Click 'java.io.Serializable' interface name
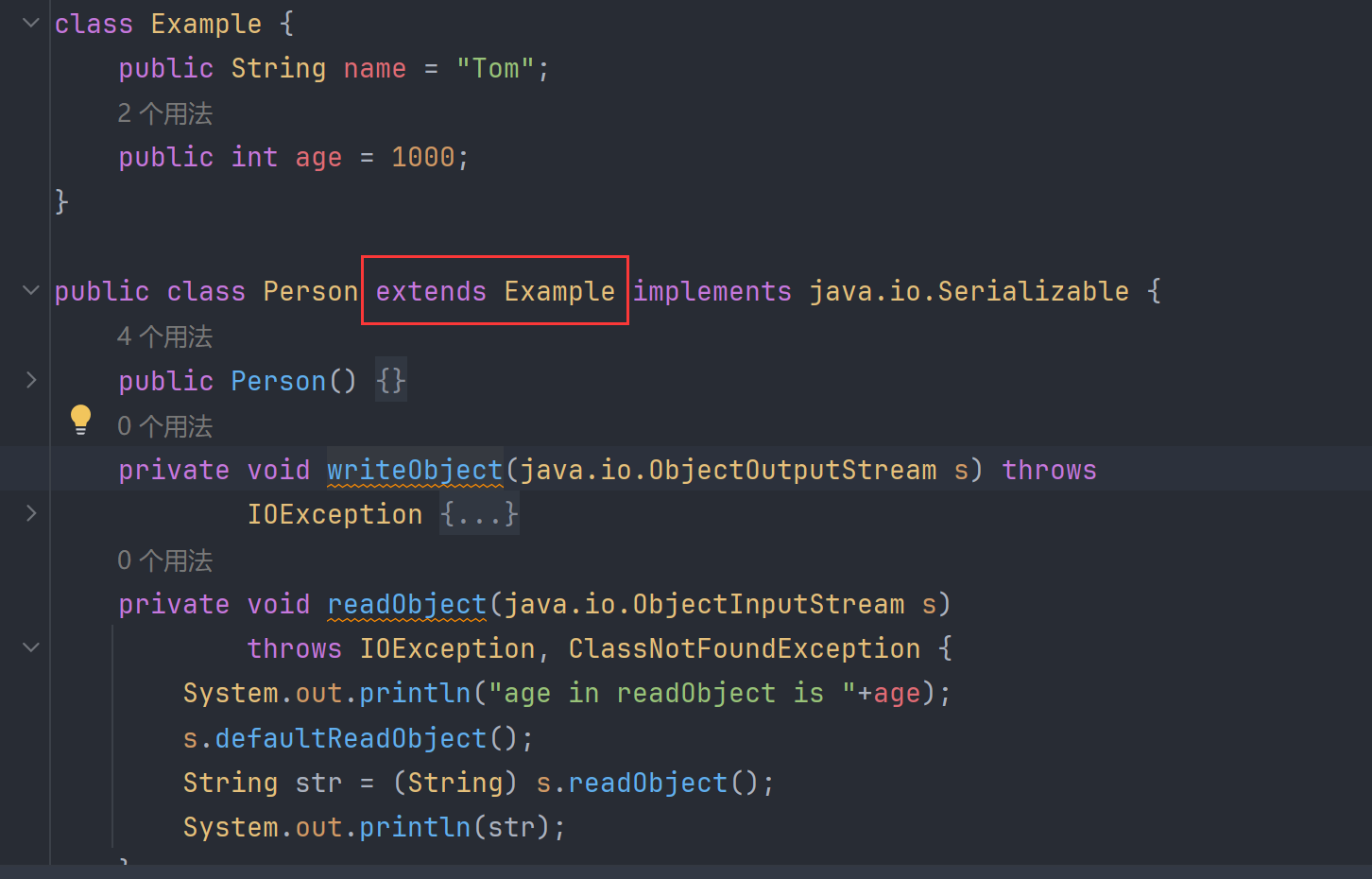1372x879 pixels. tap(969, 291)
